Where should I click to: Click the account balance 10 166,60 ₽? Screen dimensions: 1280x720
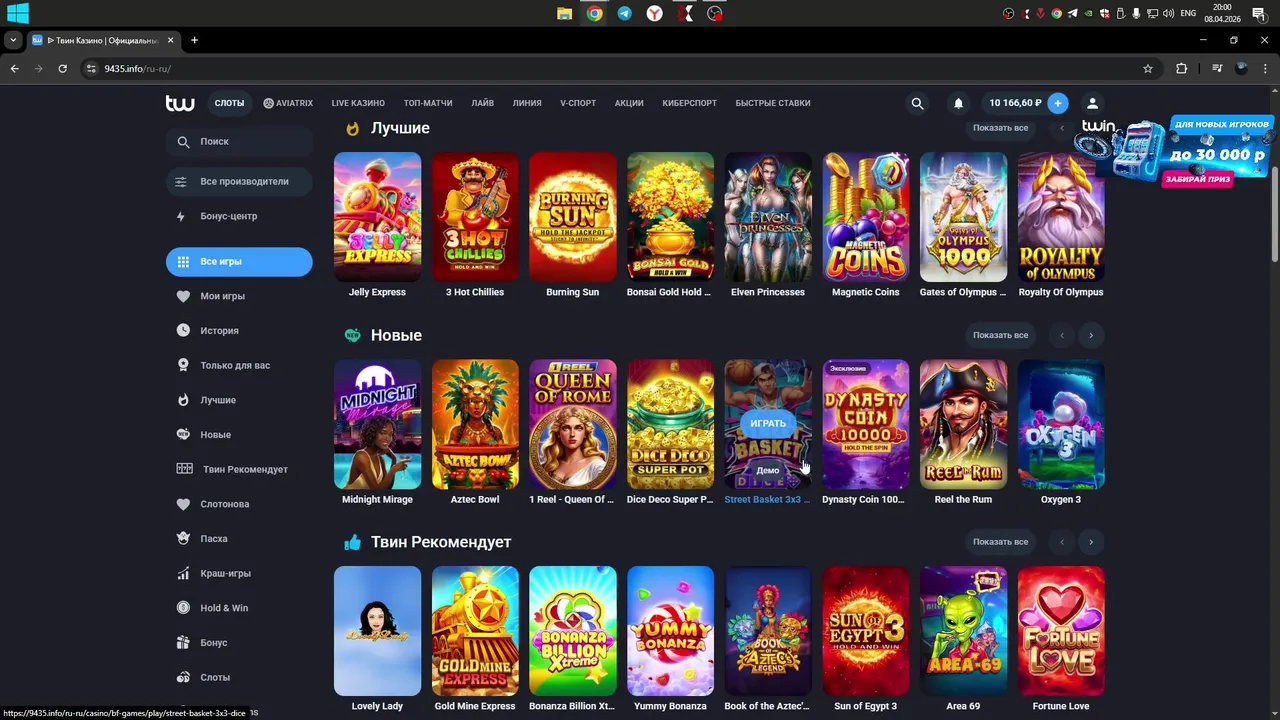click(x=1015, y=103)
